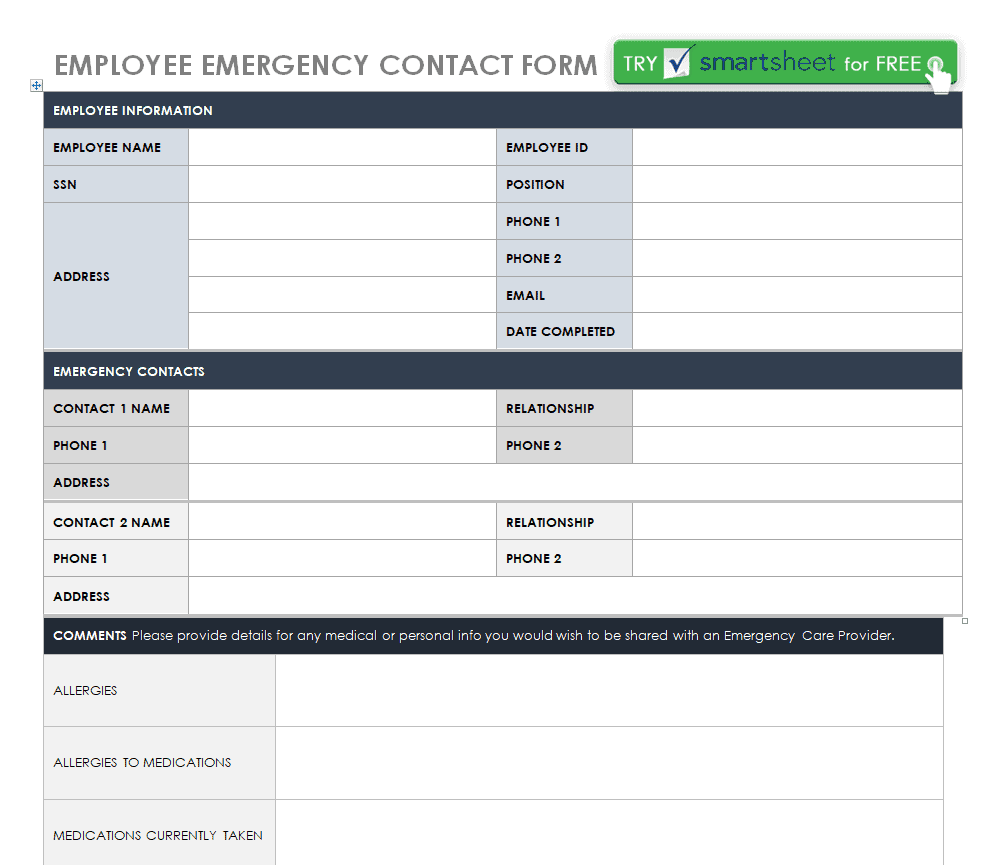Viewport: 1007px width, 865px height.
Task: Click the first Address line field
Action: [342, 222]
